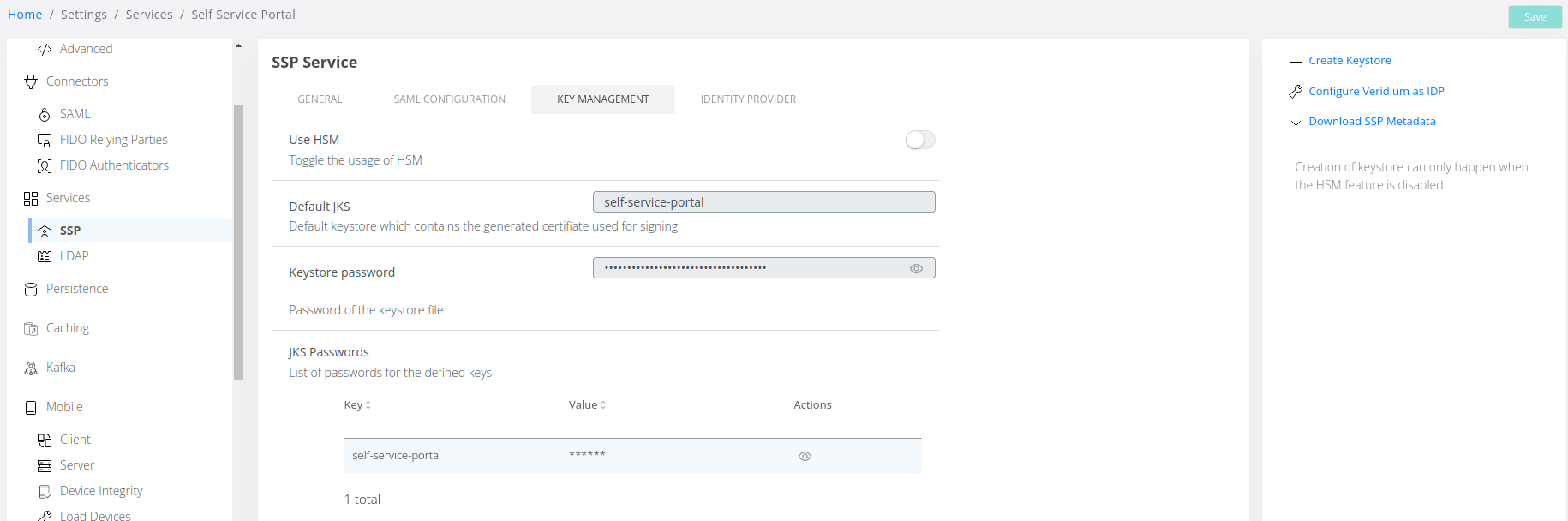Image resolution: width=1568 pixels, height=521 pixels.
Task: Click the FIDO Authenticators icon
Action: coord(45,166)
